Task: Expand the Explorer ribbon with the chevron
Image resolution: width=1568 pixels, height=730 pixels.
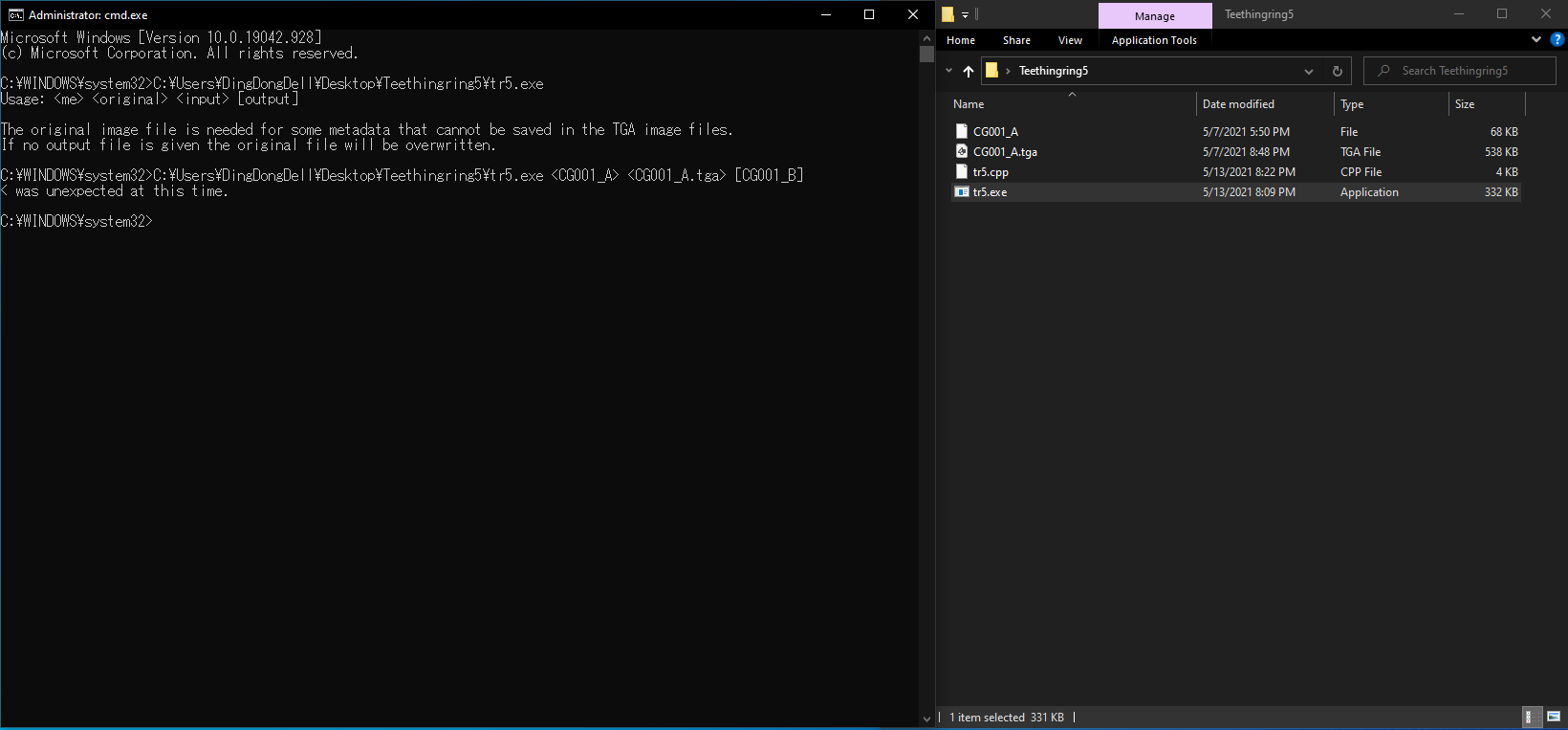Action: [1536, 39]
